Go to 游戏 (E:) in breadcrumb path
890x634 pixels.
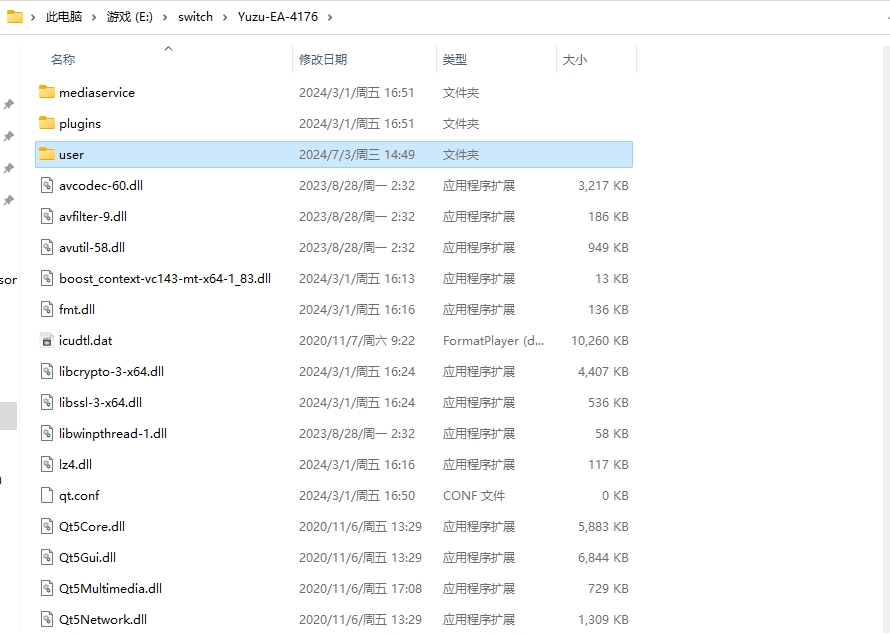tap(129, 17)
